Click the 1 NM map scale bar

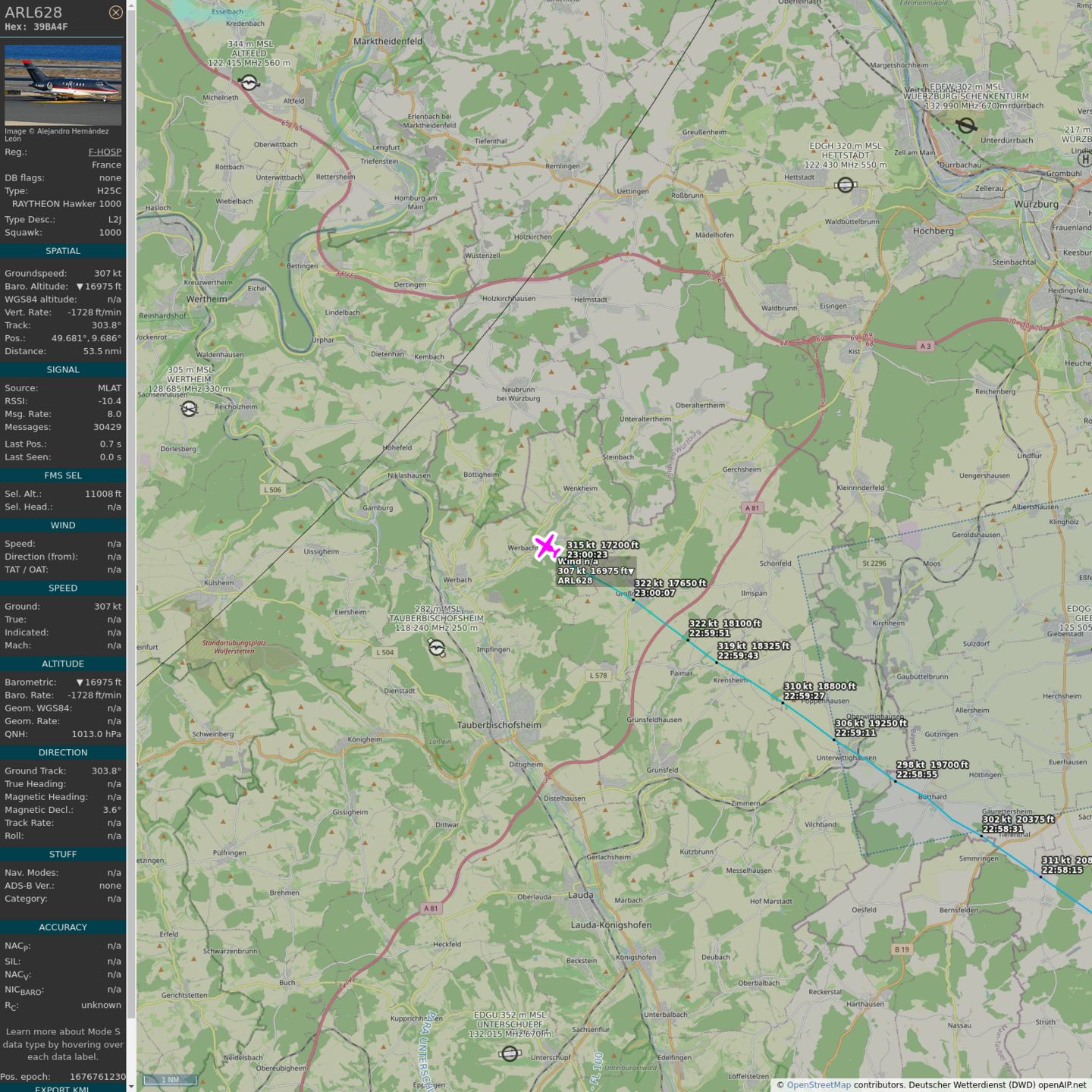(171, 1080)
